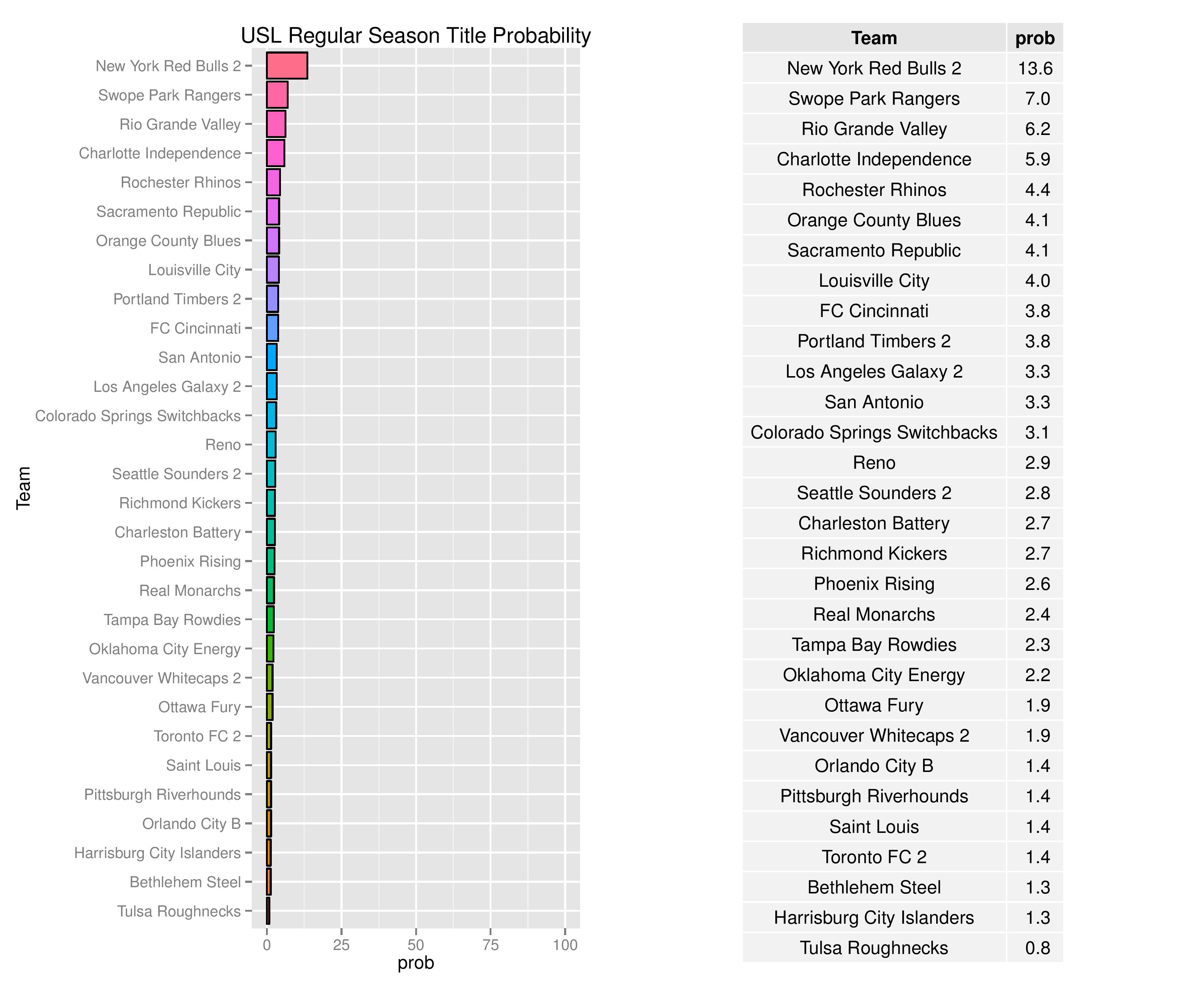Select the Rio Grande Valley bar
This screenshot has height=985, width=1204.
[x=276, y=124]
